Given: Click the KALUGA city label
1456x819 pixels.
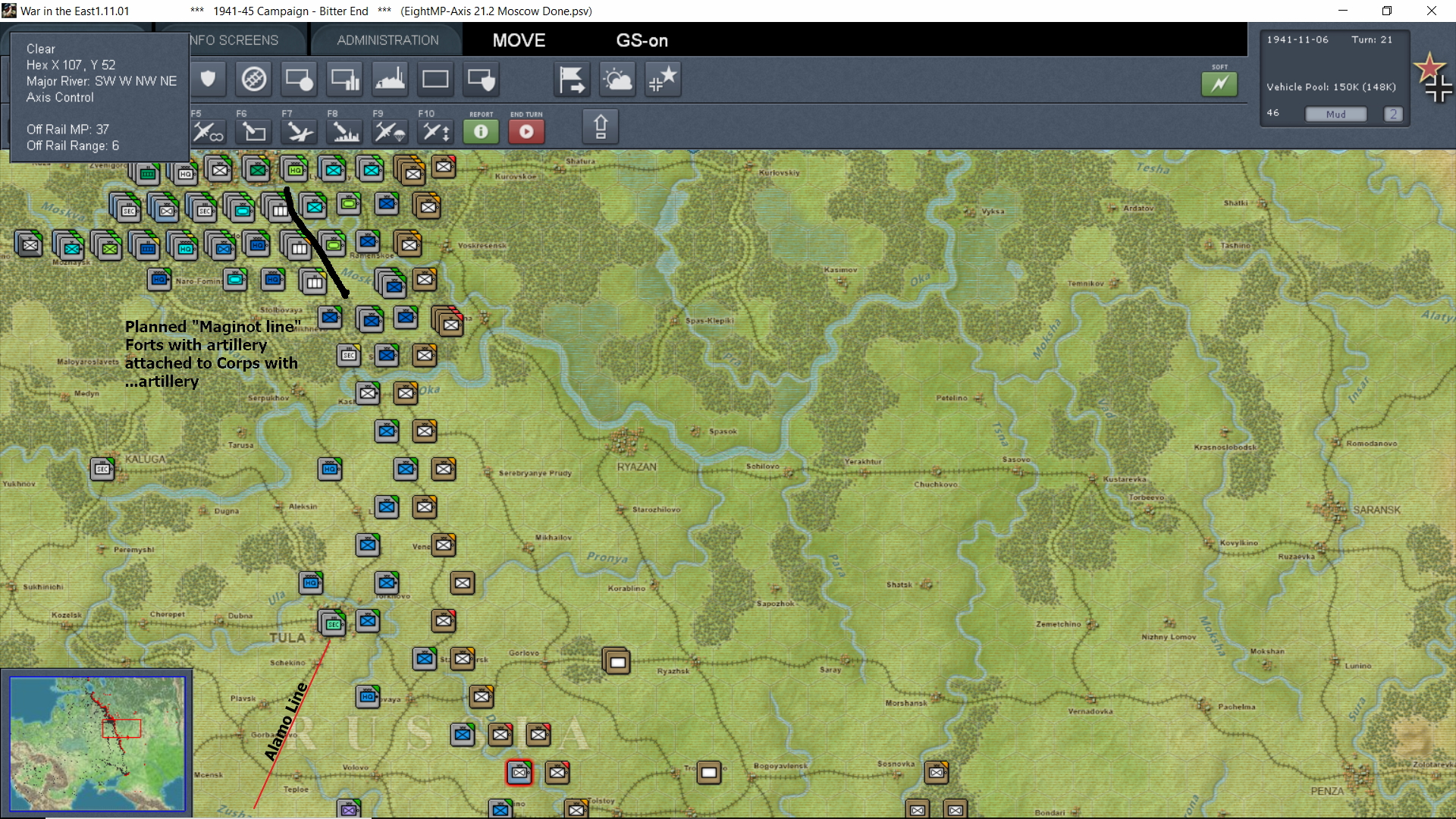Looking at the screenshot, I should coord(144,460).
